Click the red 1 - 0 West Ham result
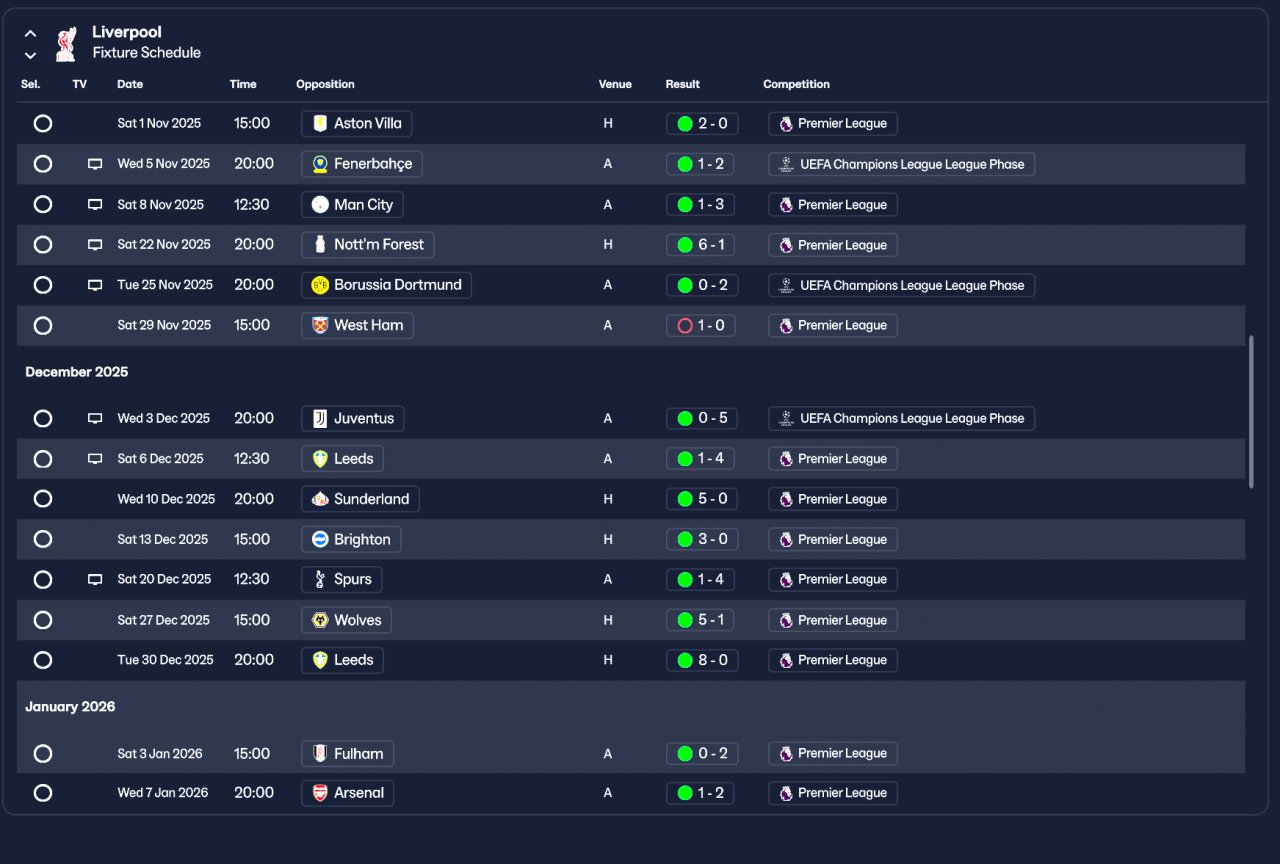This screenshot has height=864, width=1280. tap(701, 325)
